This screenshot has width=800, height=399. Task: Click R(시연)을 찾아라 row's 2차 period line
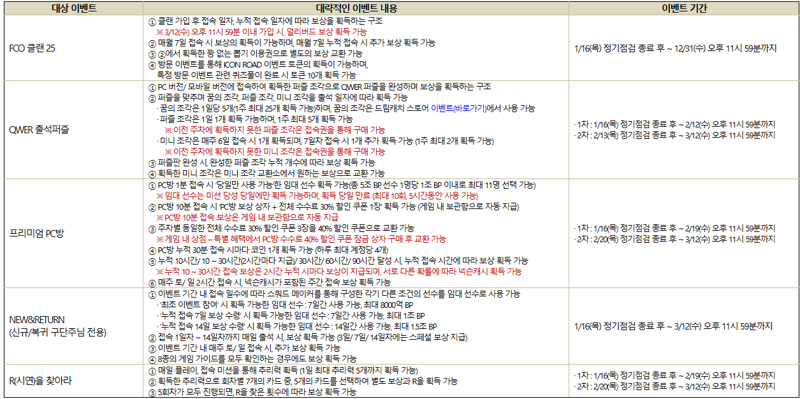[674, 387]
